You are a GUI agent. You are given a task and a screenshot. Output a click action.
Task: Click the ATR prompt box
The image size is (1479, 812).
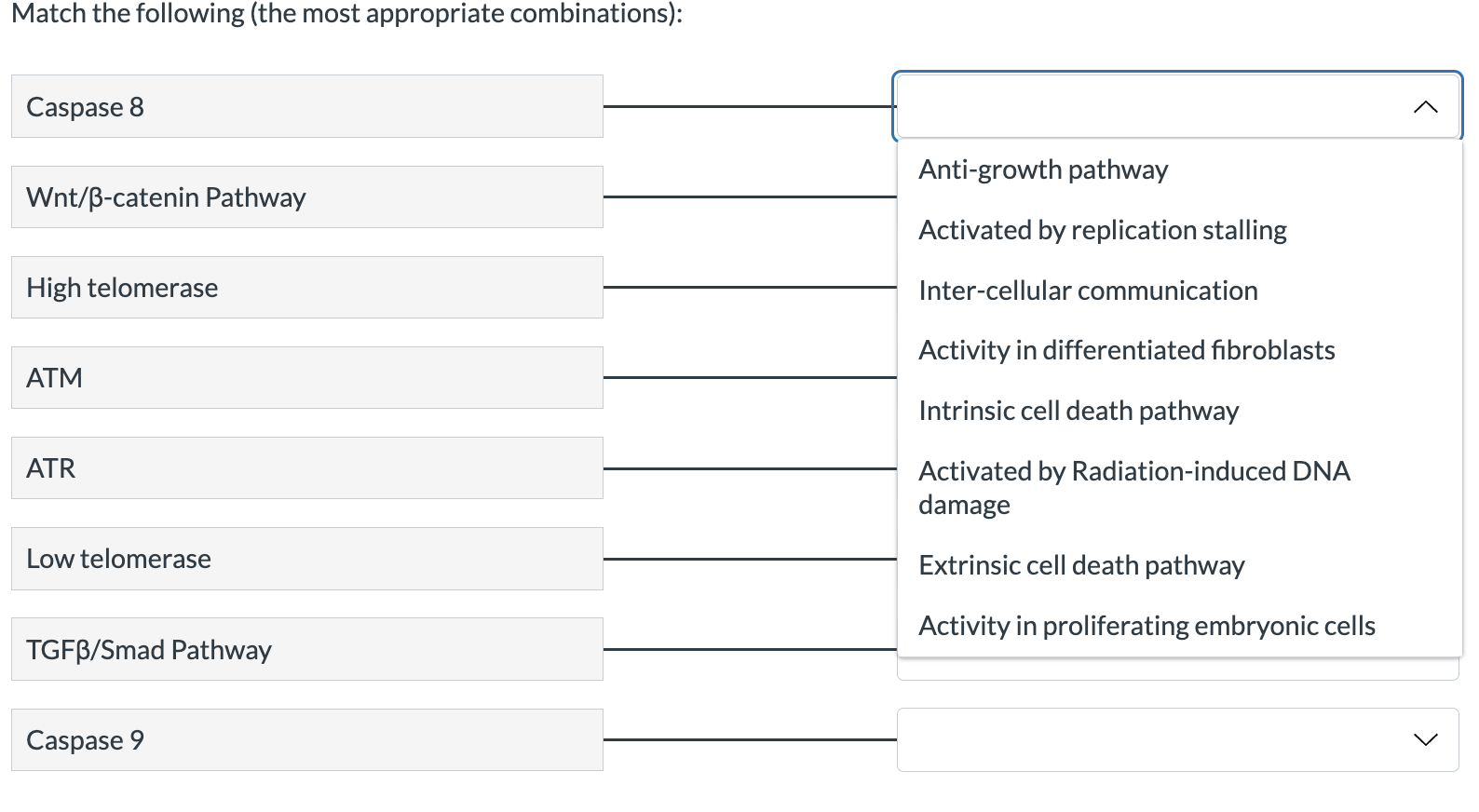[307, 467]
